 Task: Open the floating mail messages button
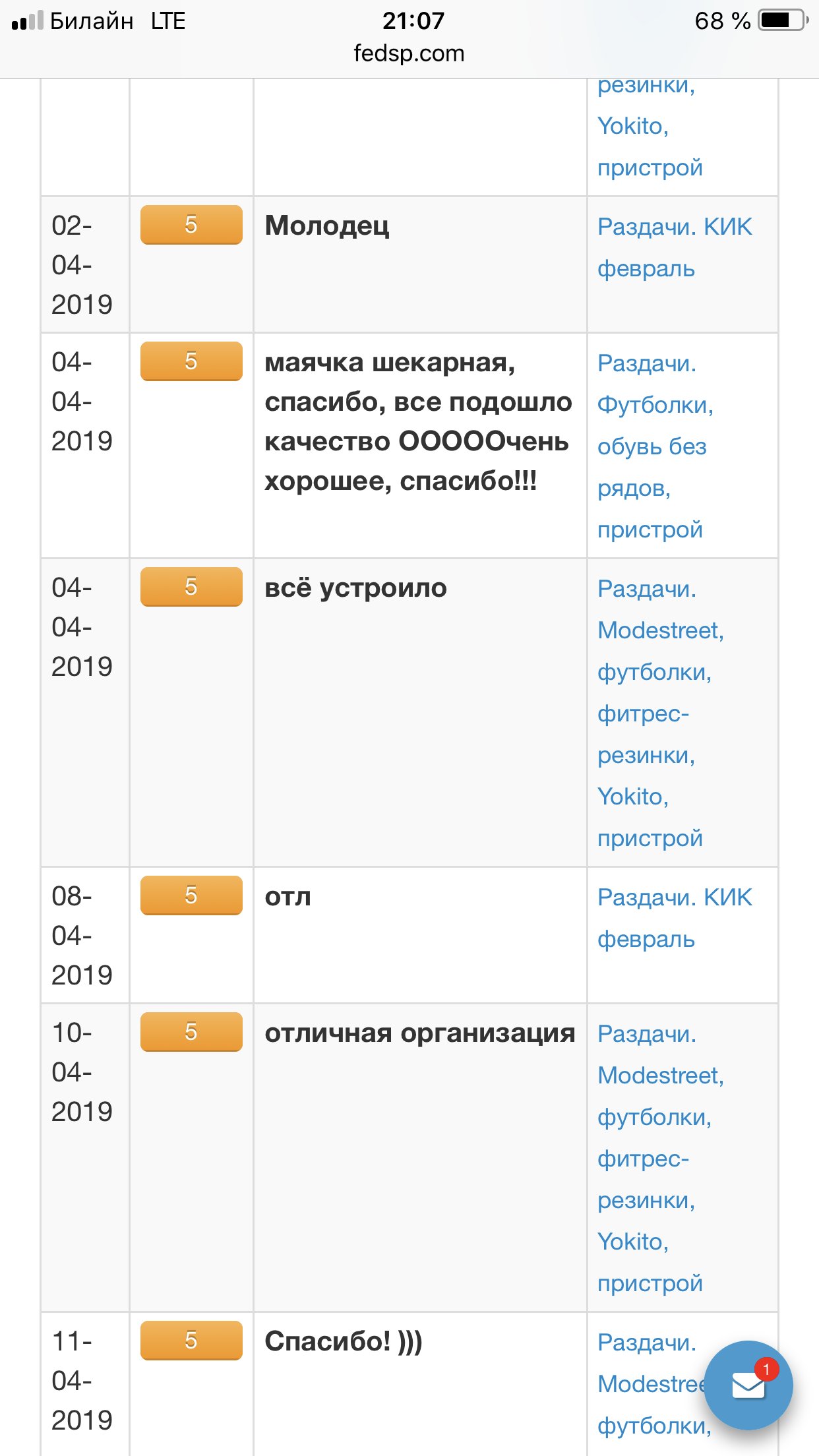pos(748,1385)
